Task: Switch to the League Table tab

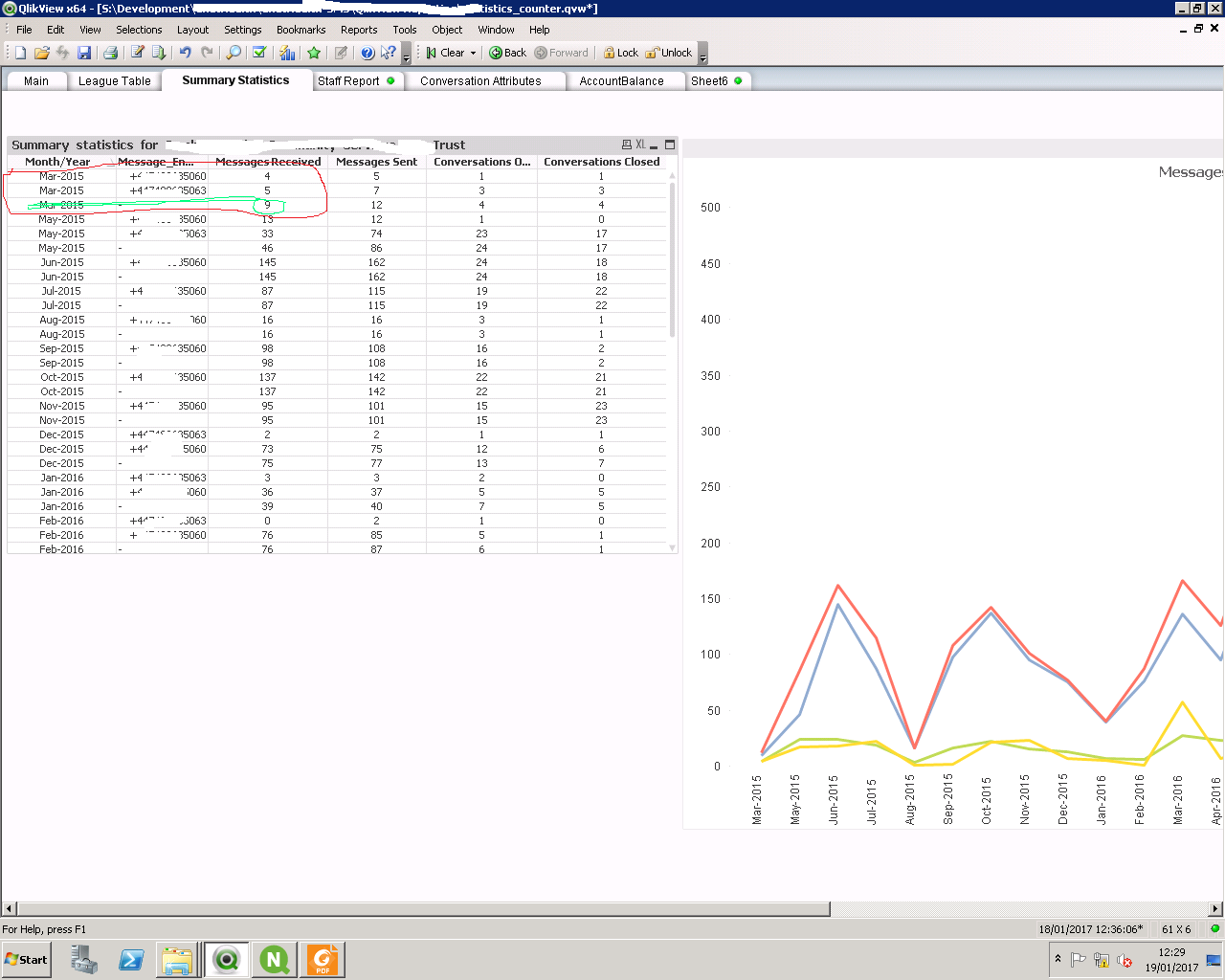Action: (x=115, y=81)
